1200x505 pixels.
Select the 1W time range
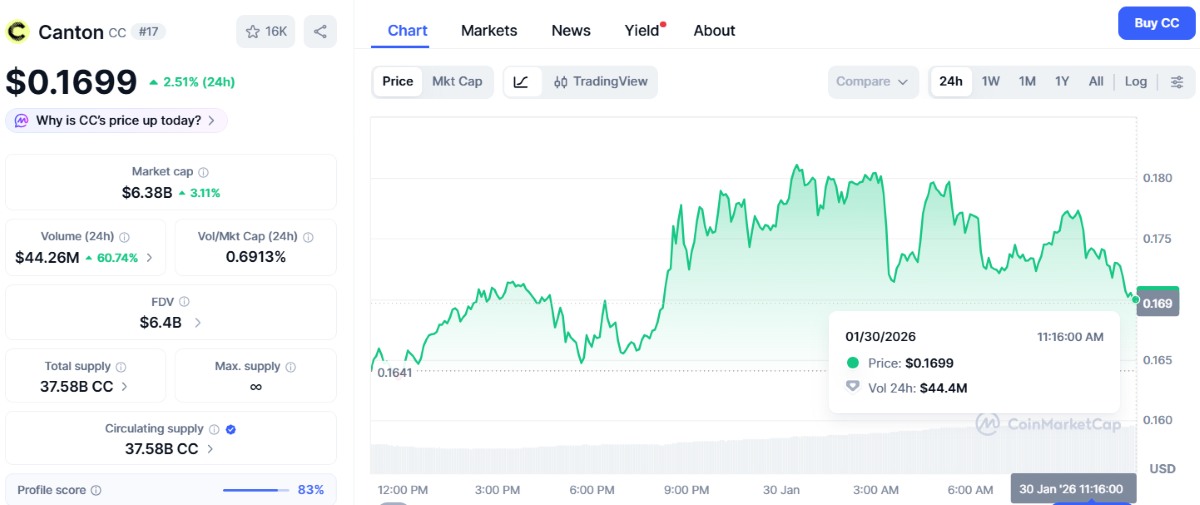click(x=991, y=82)
